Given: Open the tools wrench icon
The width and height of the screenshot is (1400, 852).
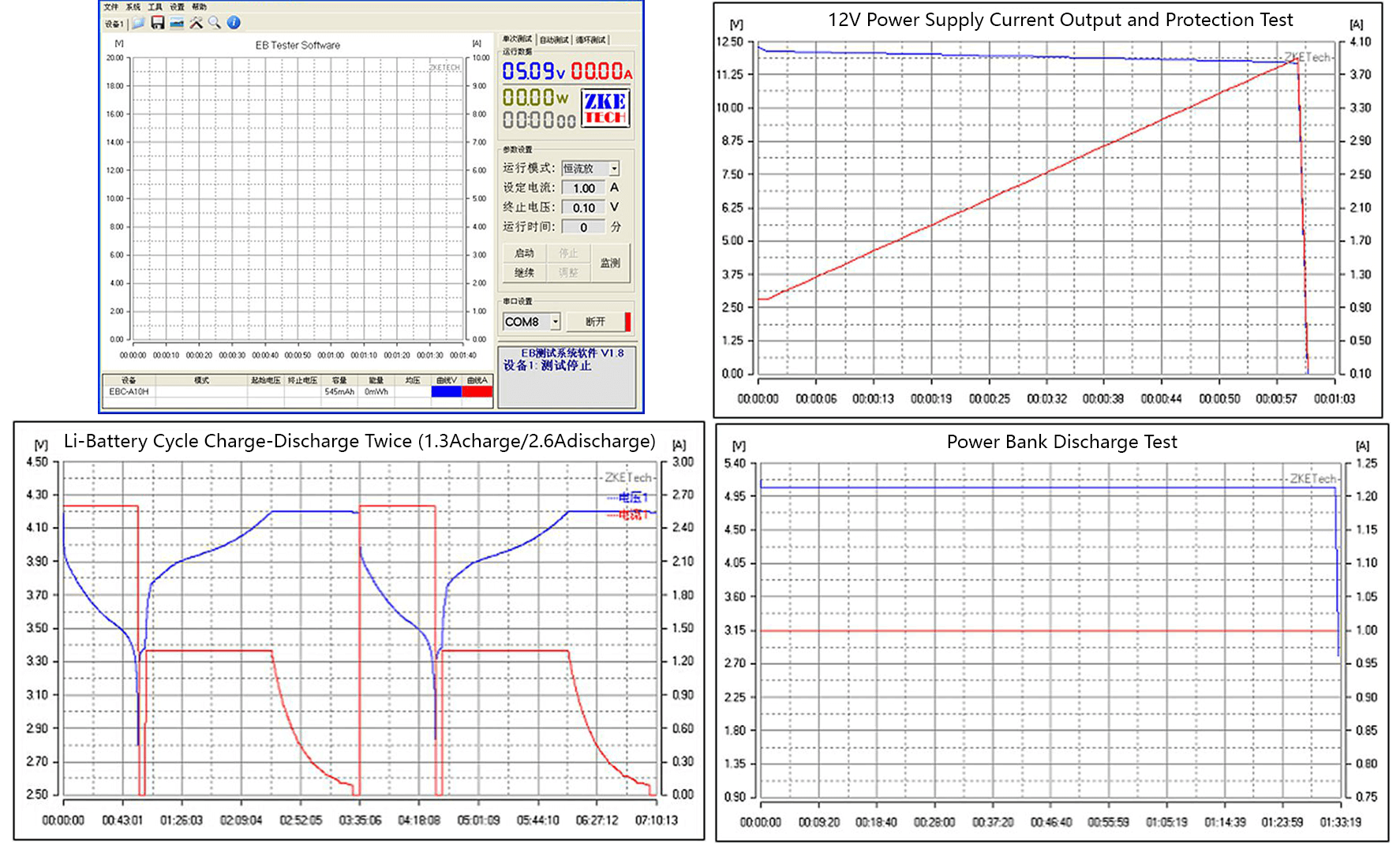Looking at the screenshot, I should 196,23.
